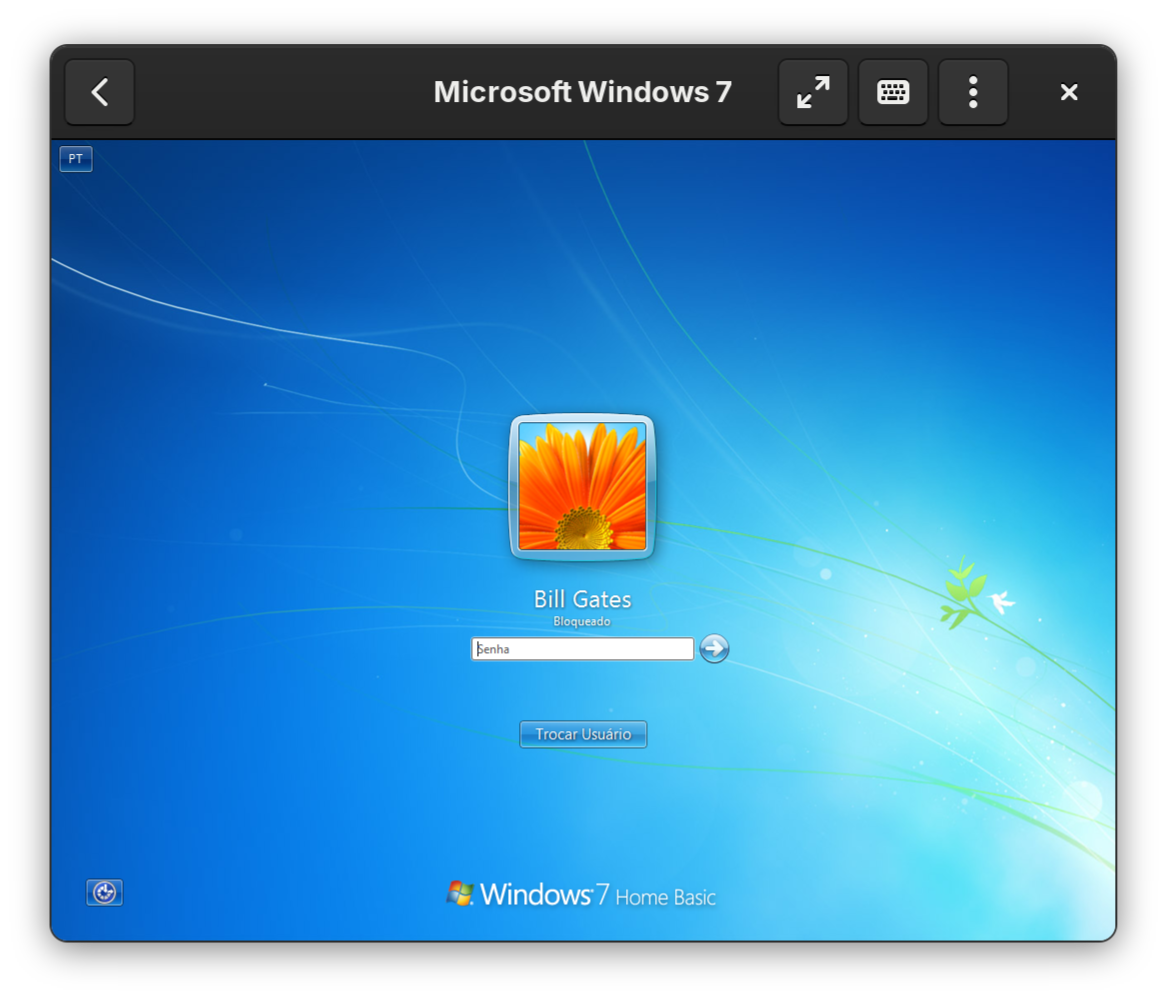Open the keyboard shortcuts menu
The width and height of the screenshot is (1168, 998).
tap(893, 92)
